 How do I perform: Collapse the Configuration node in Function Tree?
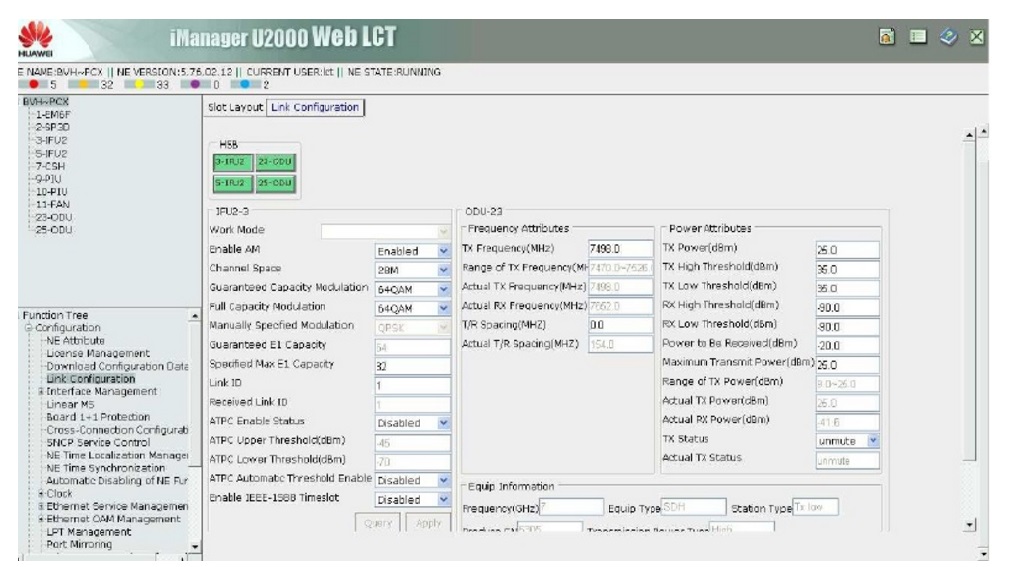28,328
